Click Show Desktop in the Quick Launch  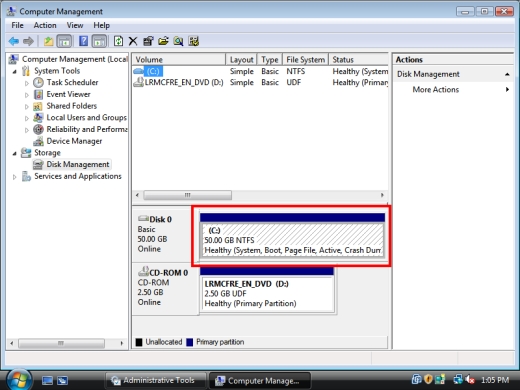pos(47,380)
